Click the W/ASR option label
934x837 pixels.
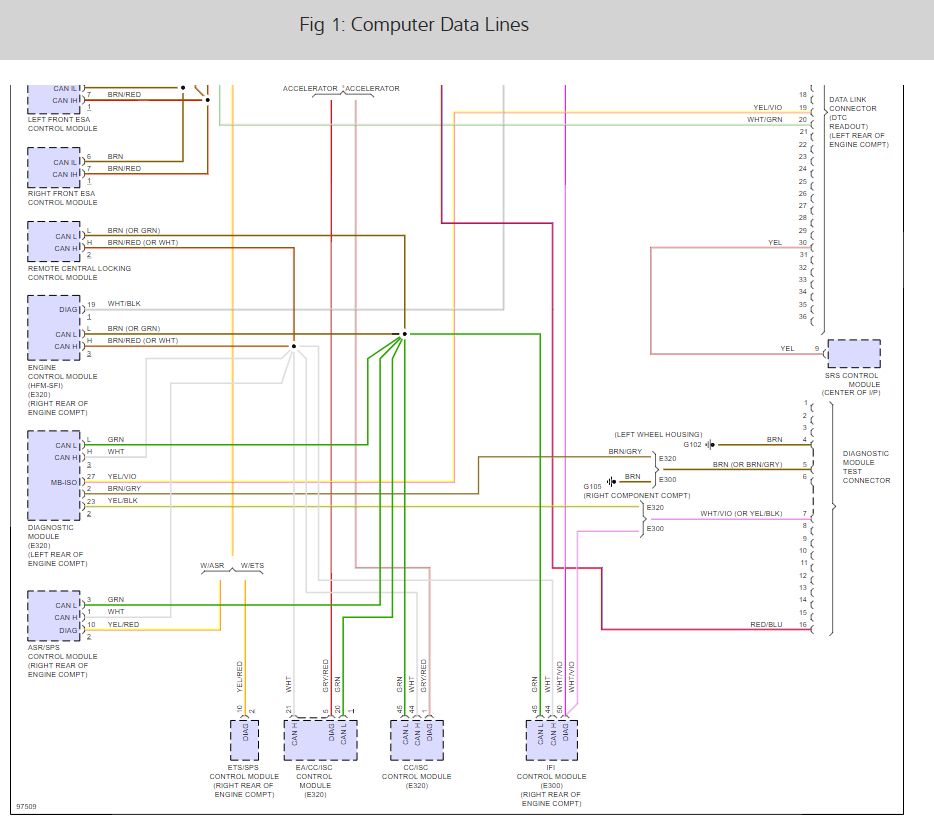click(x=212, y=565)
